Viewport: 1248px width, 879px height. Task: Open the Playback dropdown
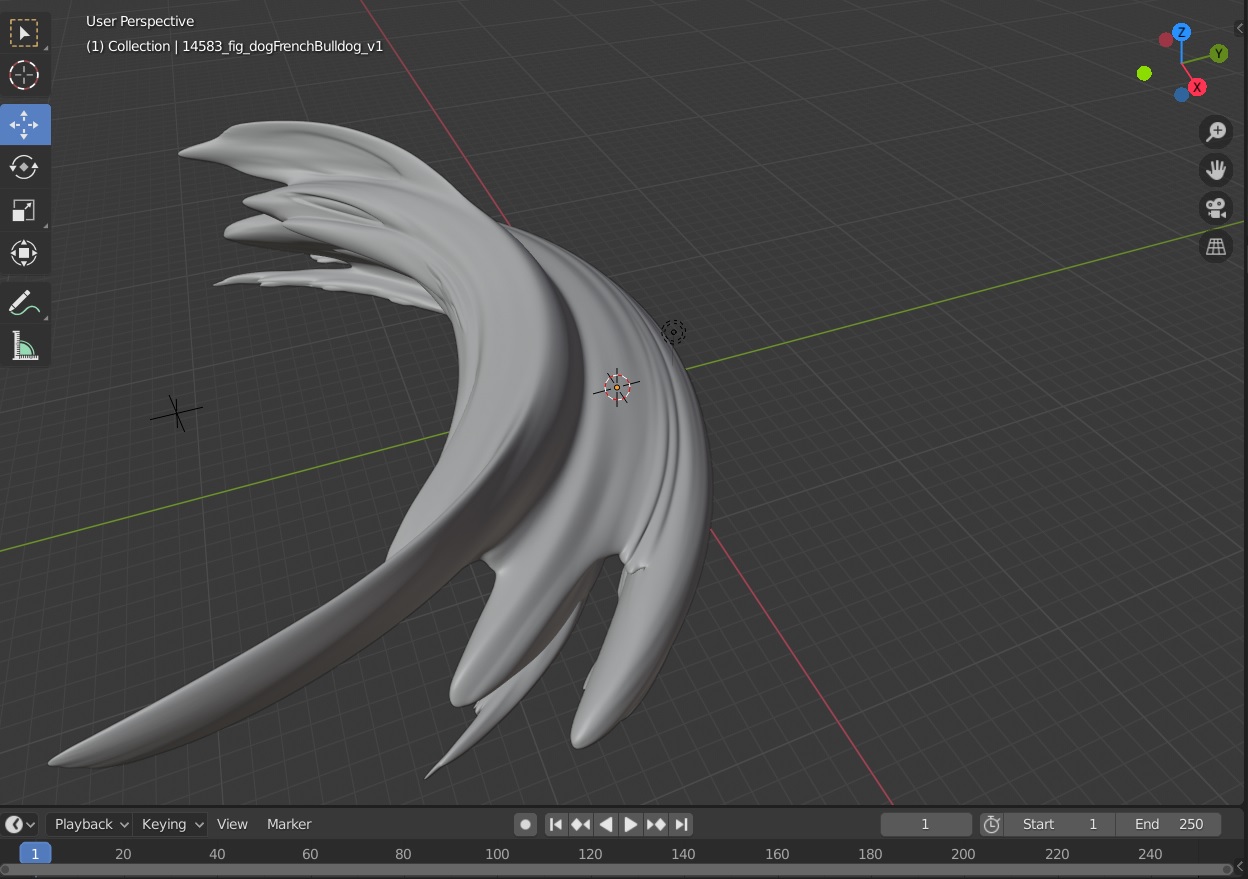[x=89, y=824]
